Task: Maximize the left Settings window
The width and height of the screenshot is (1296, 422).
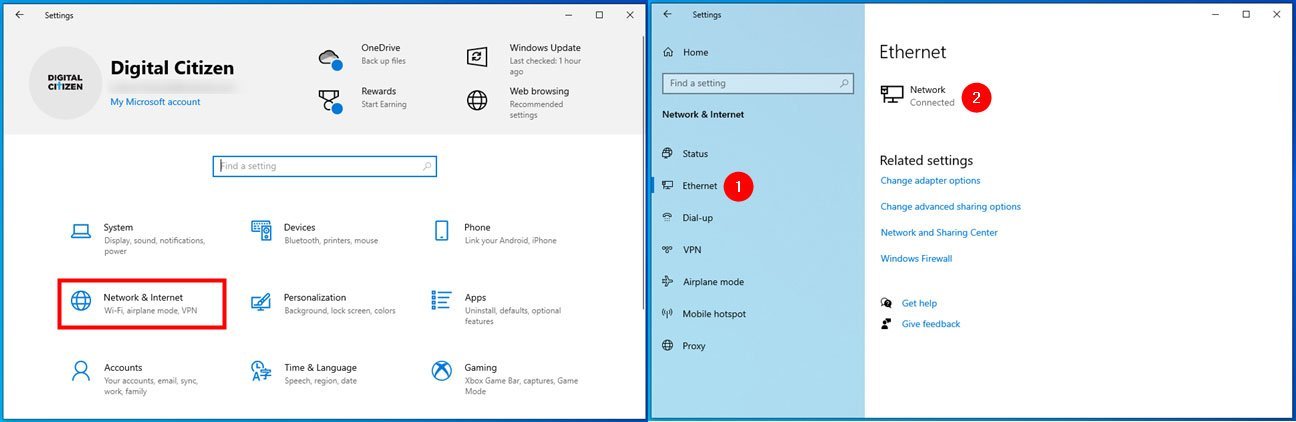Action: [599, 15]
